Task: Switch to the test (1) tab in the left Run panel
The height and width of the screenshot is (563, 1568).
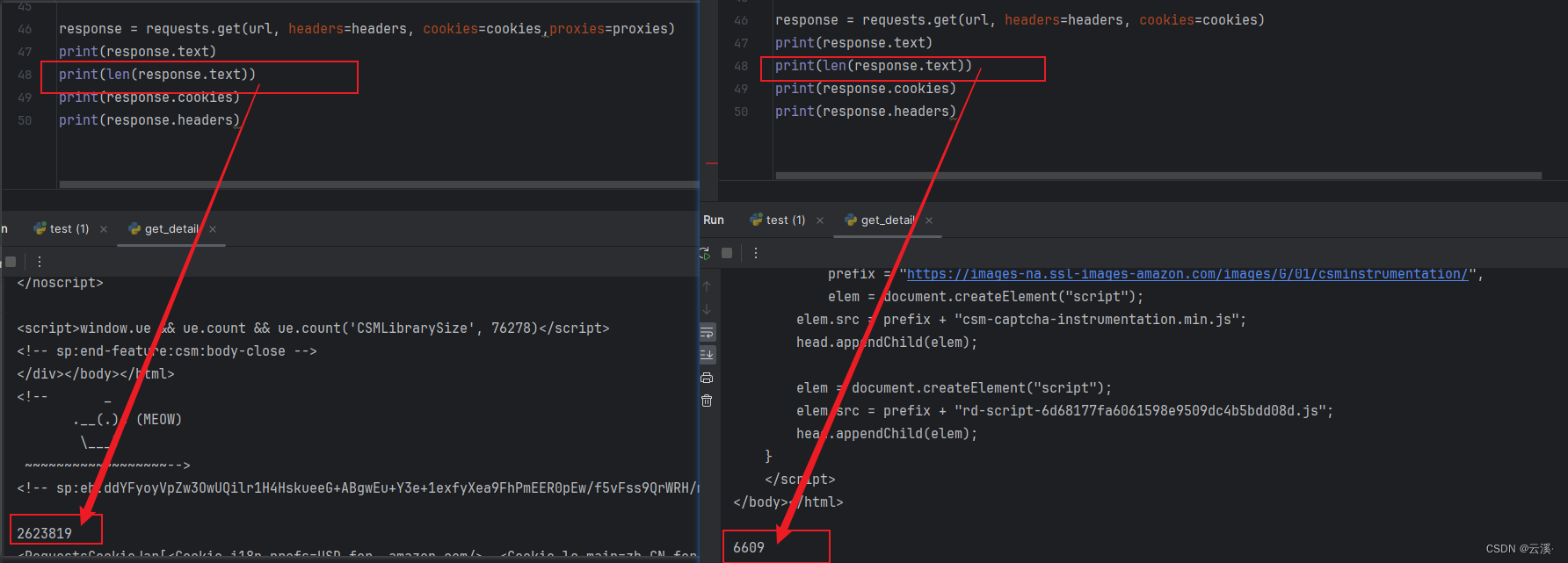Action: [62, 229]
